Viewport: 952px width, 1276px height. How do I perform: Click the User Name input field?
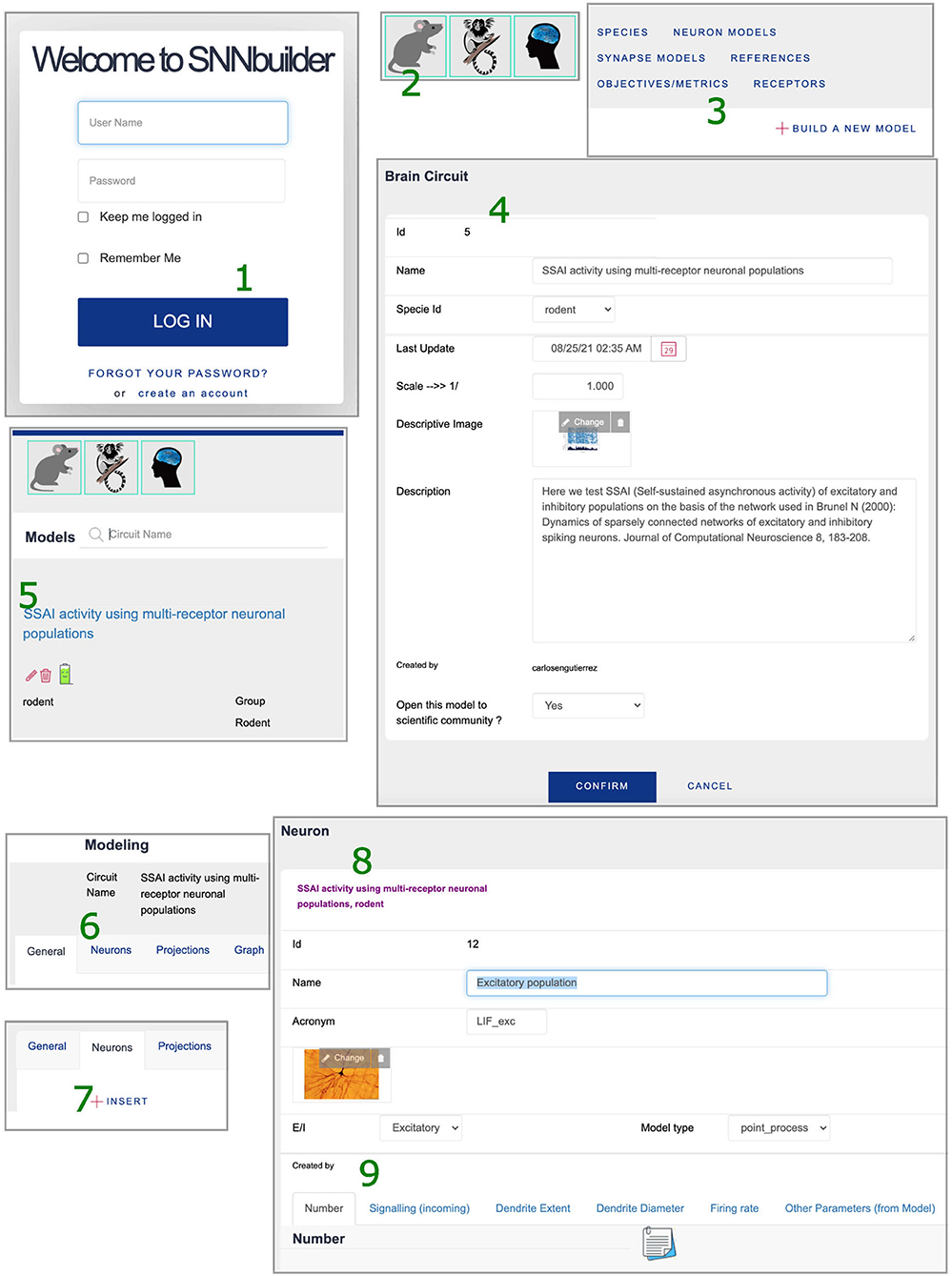pyautogui.click(x=183, y=123)
